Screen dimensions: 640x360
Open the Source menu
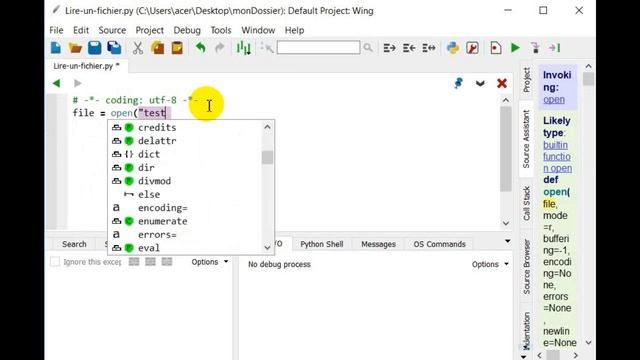pyautogui.click(x=112, y=30)
